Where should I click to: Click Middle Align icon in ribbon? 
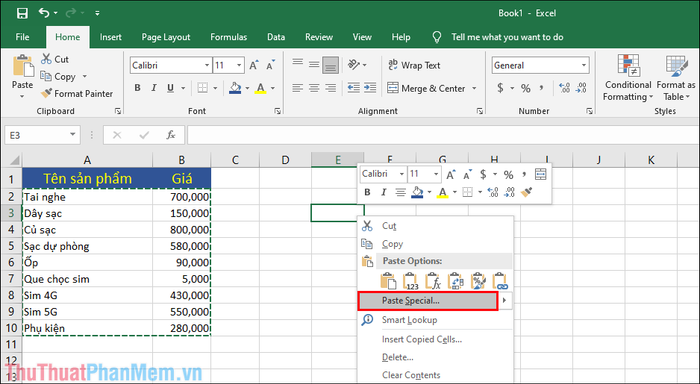tap(314, 65)
